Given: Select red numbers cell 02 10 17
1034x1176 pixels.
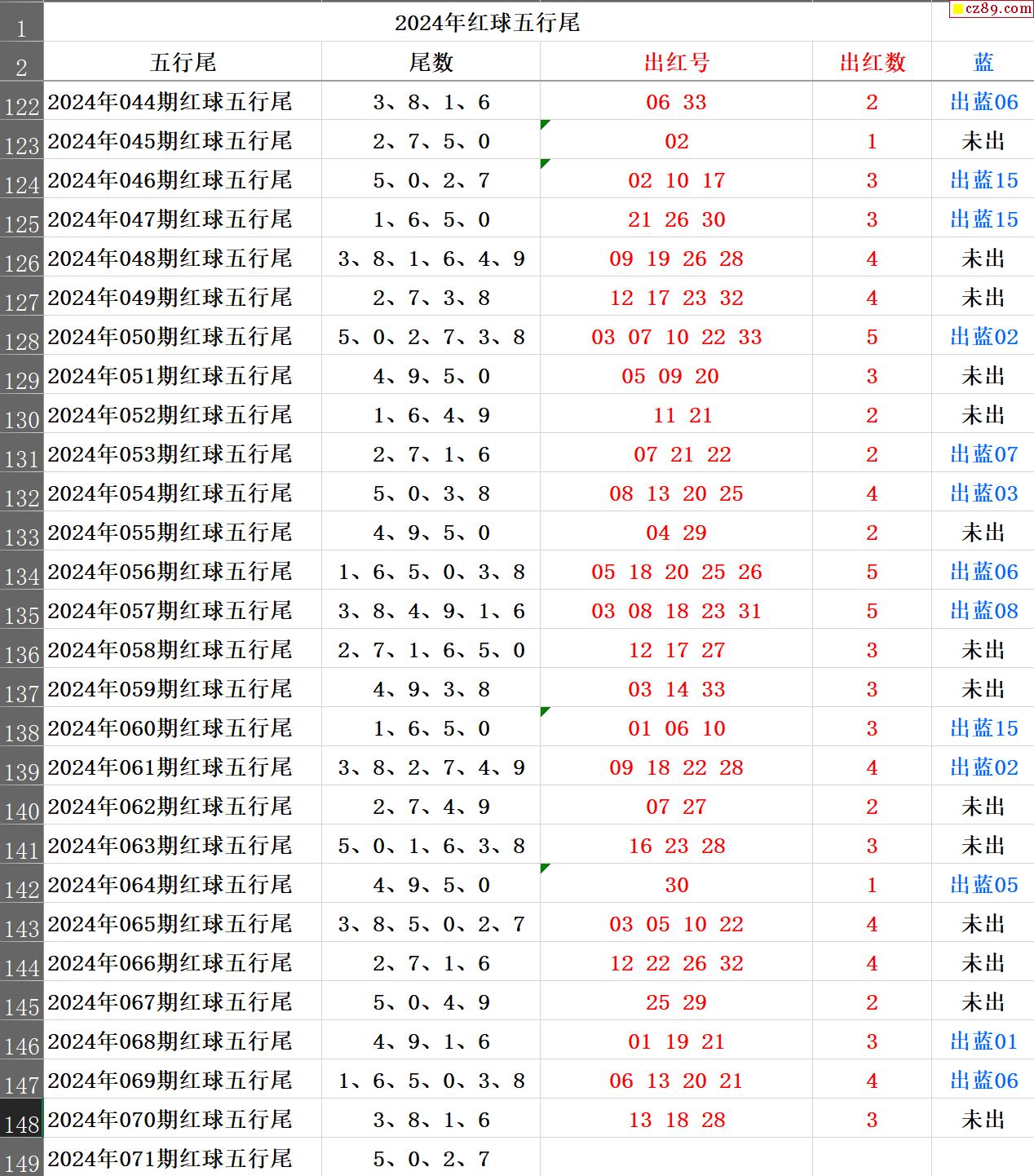Looking at the screenshot, I should point(676,179).
